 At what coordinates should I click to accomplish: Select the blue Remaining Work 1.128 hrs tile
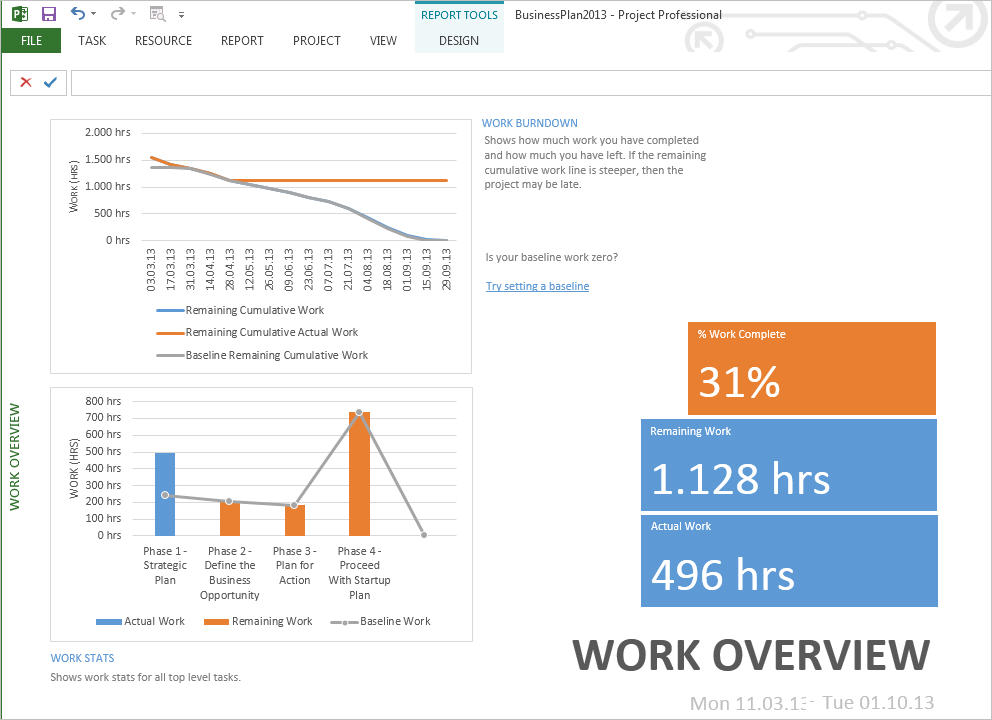789,465
